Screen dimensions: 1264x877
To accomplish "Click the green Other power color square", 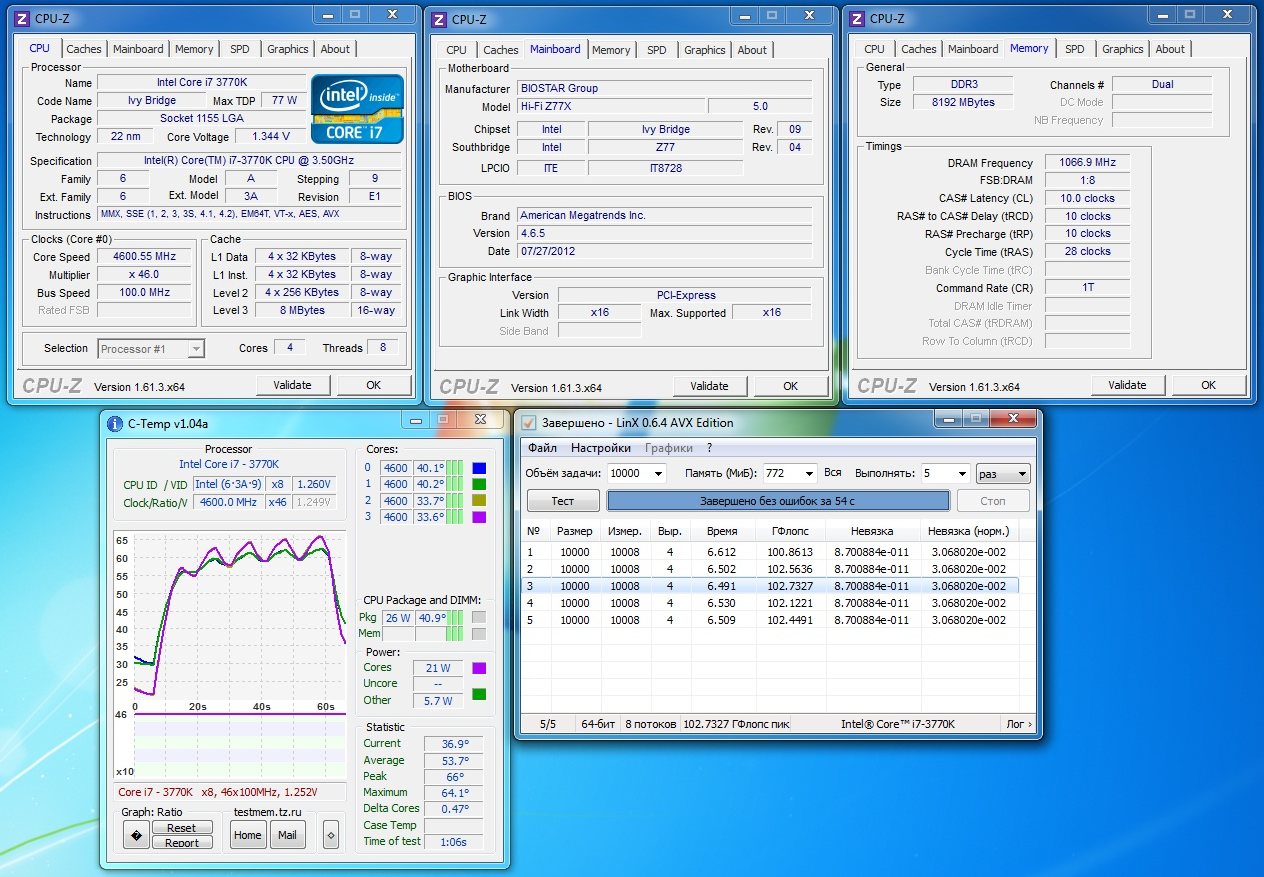I will tap(479, 694).
